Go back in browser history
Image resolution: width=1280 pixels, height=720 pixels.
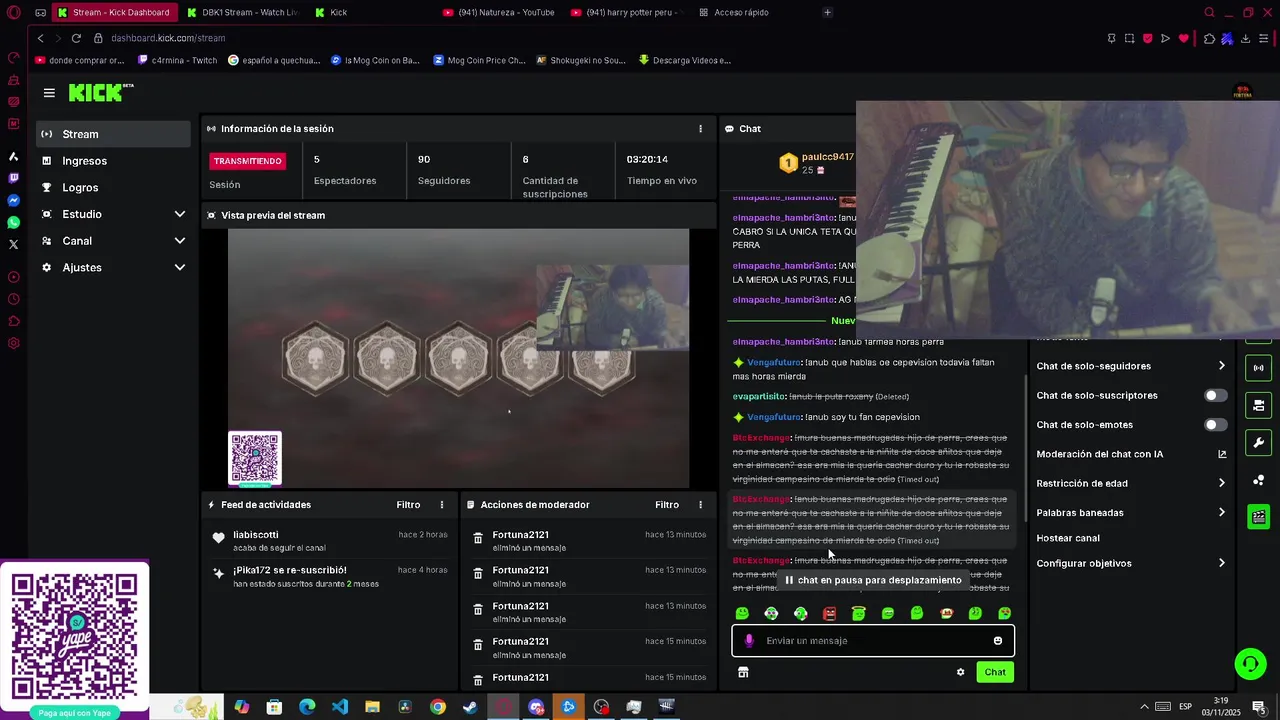pyautogui.click(x=40, y=38)
